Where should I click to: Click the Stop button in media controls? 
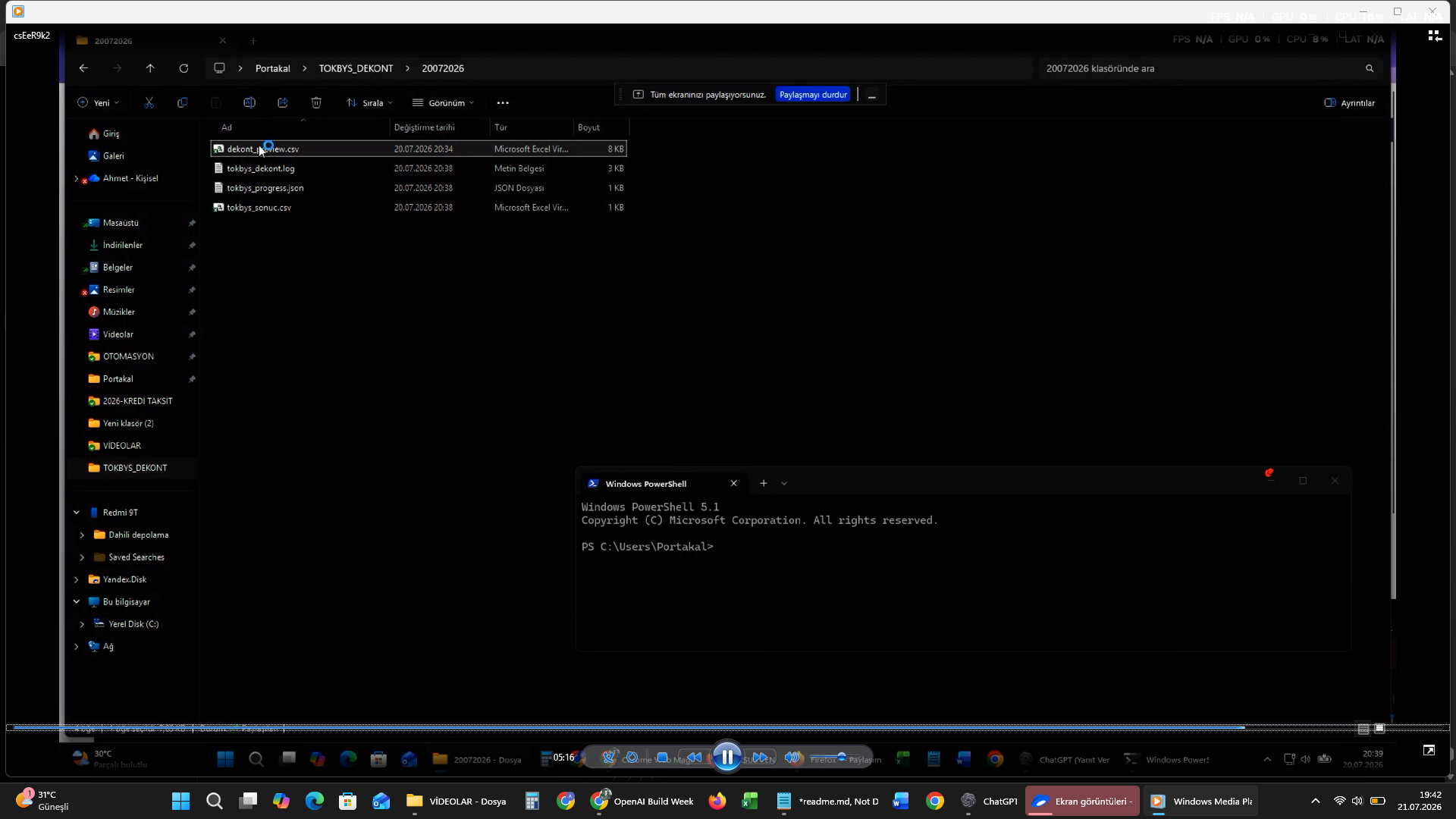pyautogui.click(x=662, y=758)
